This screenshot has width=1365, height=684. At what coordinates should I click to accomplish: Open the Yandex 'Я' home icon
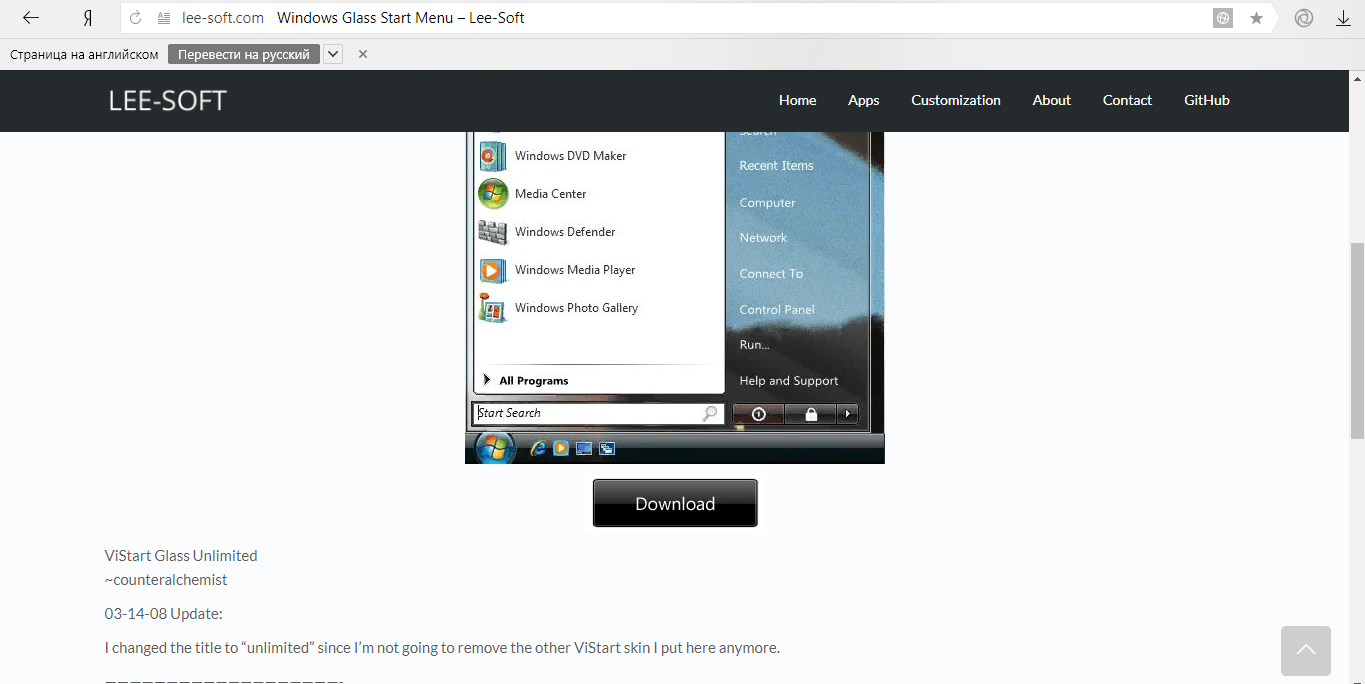[88, 18]
